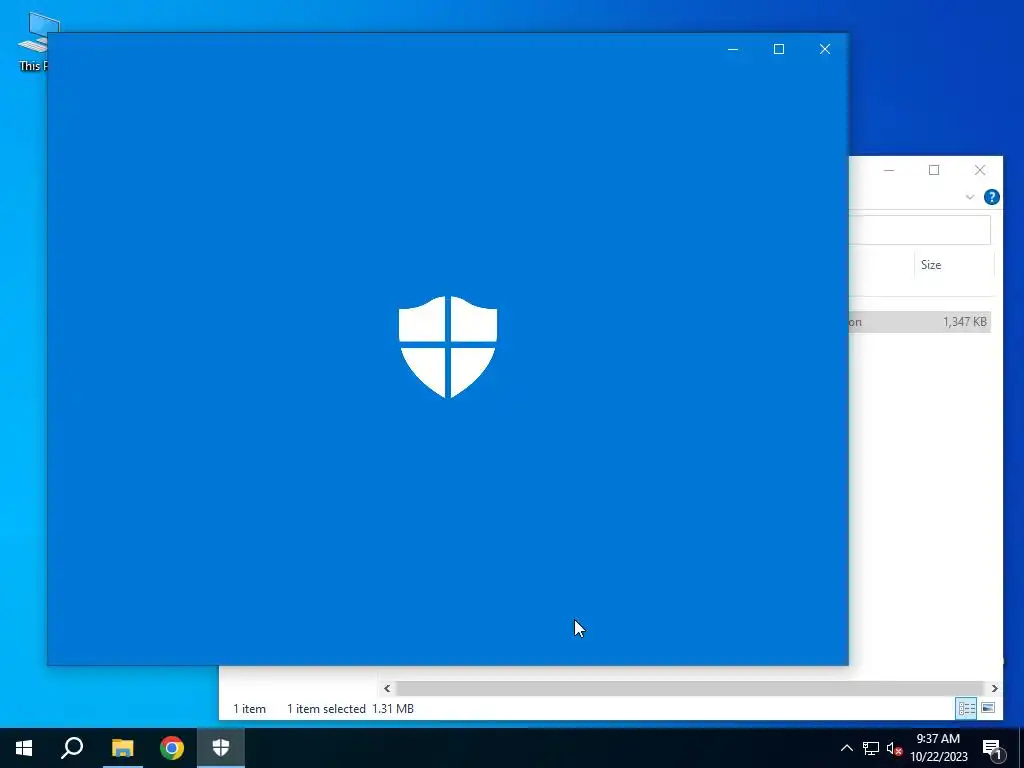1024x768 pixels.
Task: Expand the File Explorer ribbon chevron
Action: (970, 197)
